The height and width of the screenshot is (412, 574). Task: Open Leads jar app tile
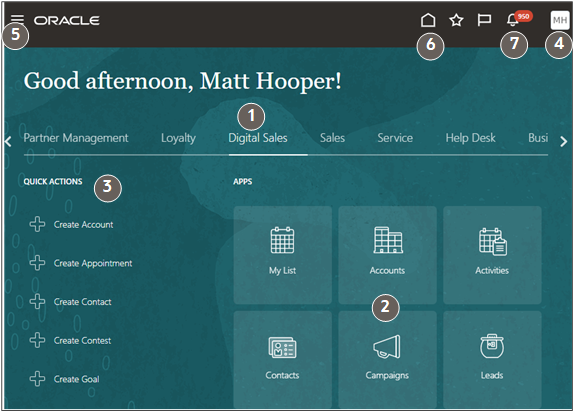click(492, 360)
